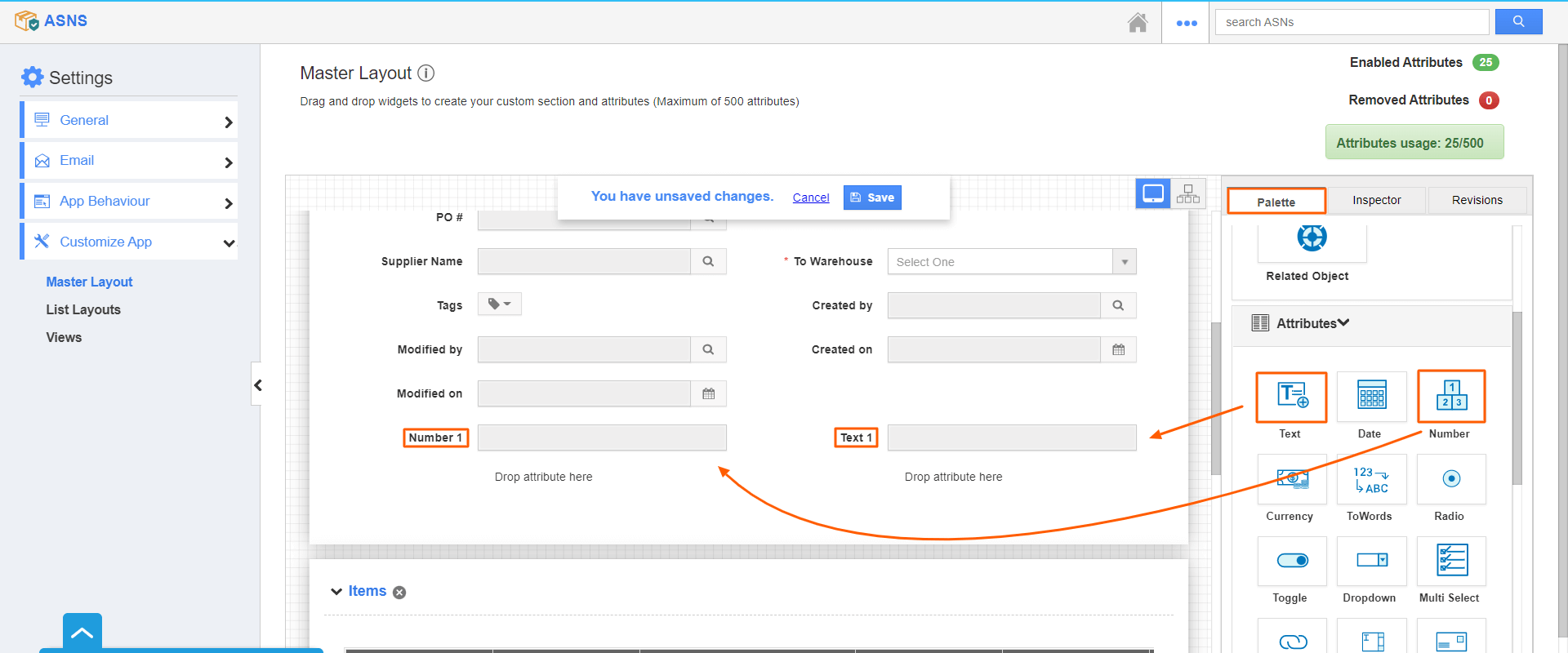Switch to the Inspector tab

click(x=1376, y=200)
